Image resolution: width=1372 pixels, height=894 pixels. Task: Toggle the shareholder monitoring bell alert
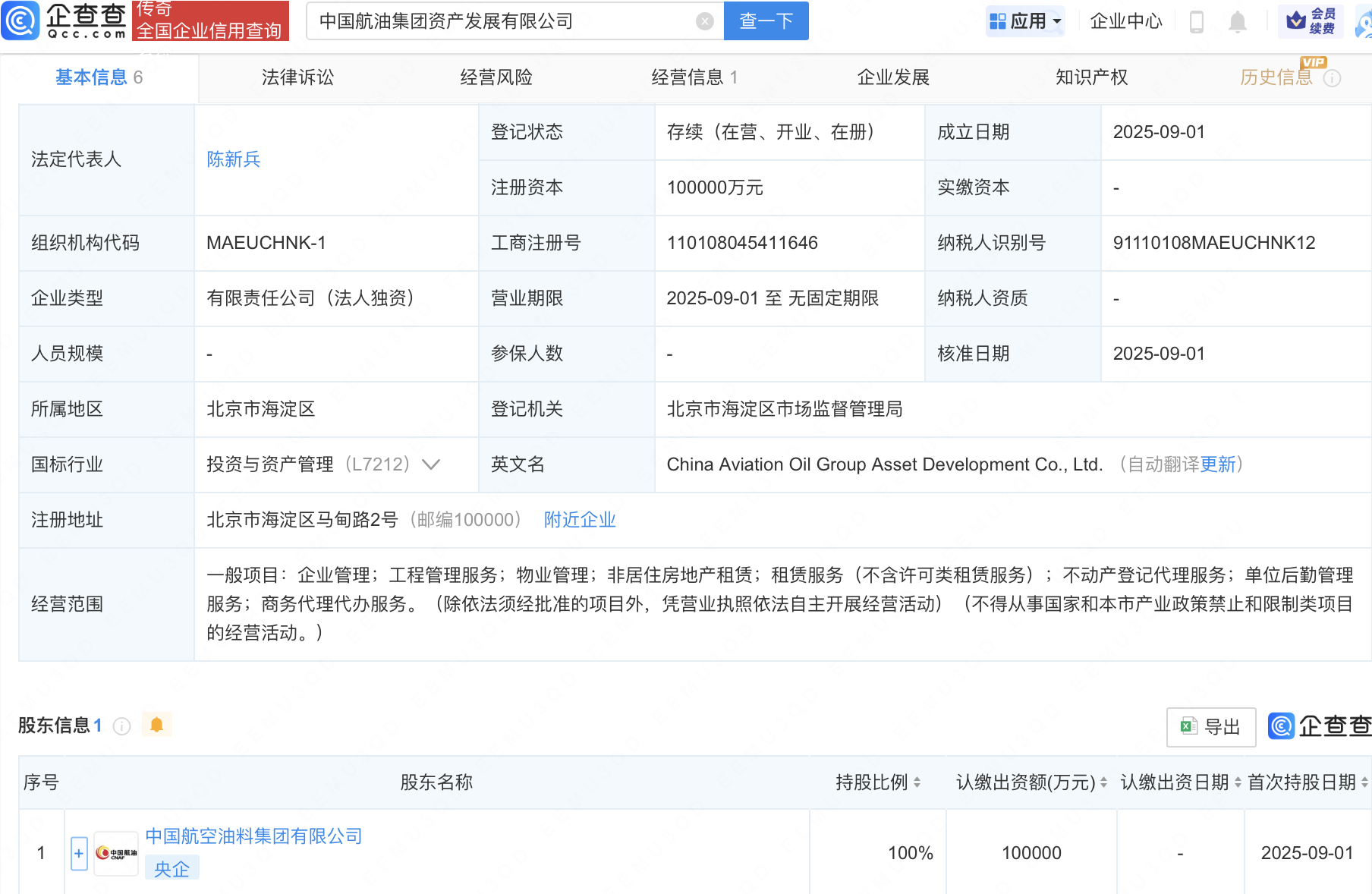[156, 726]
